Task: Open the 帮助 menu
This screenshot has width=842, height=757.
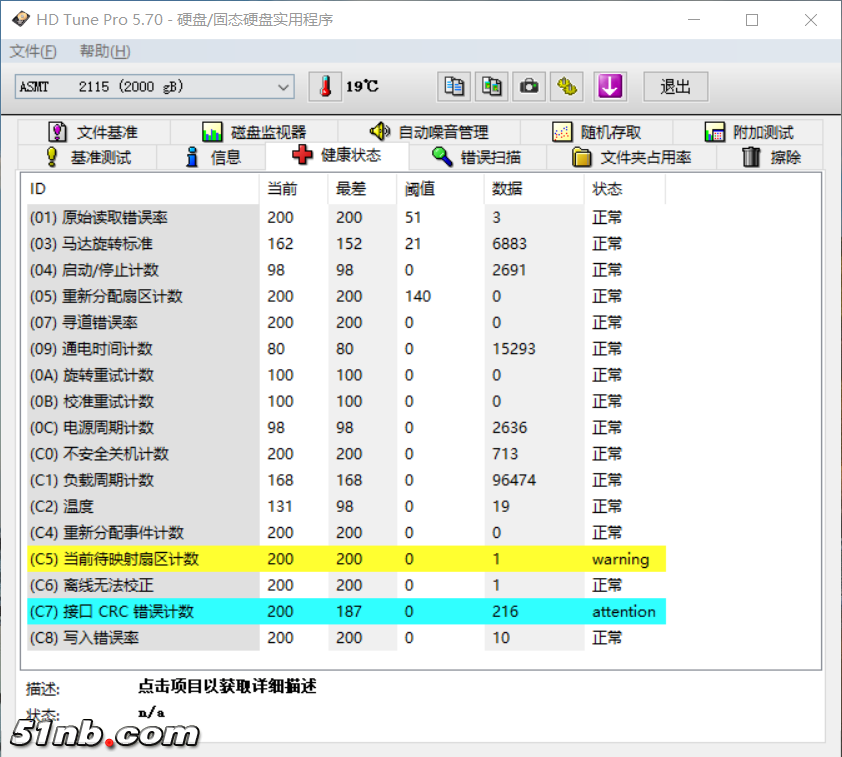Action: click(105, 51)
